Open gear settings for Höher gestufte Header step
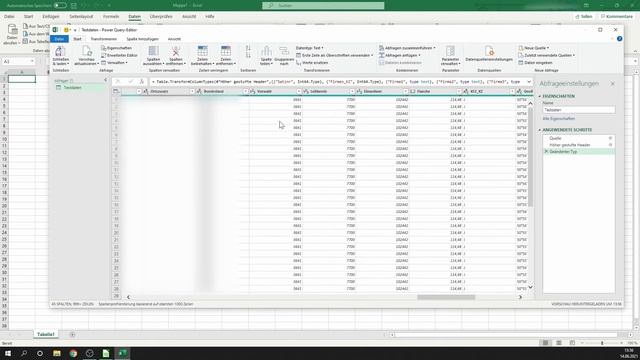640x360 pixels. click(611, 145)
